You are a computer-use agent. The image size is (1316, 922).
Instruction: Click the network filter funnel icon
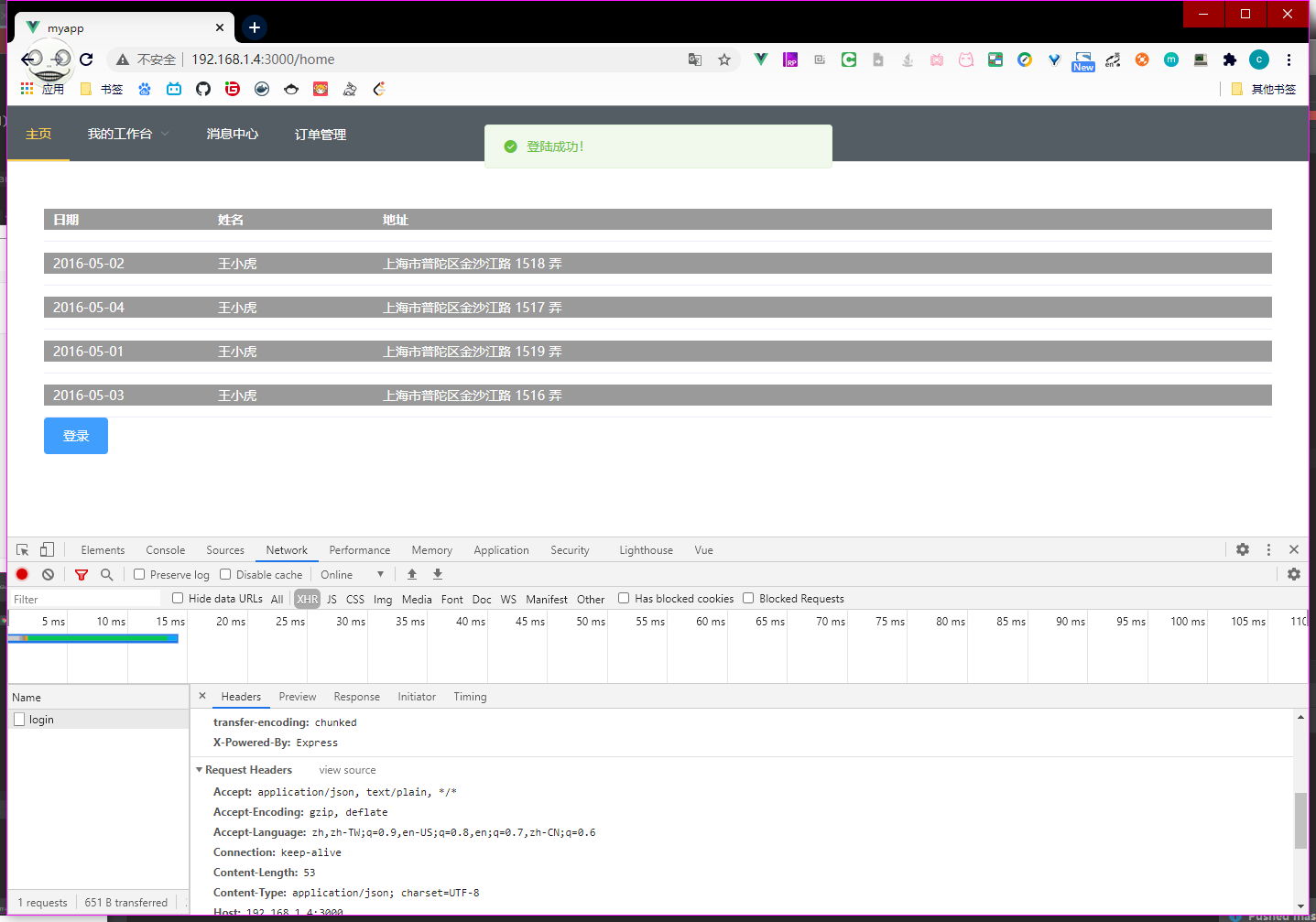(x=82, y=575)
